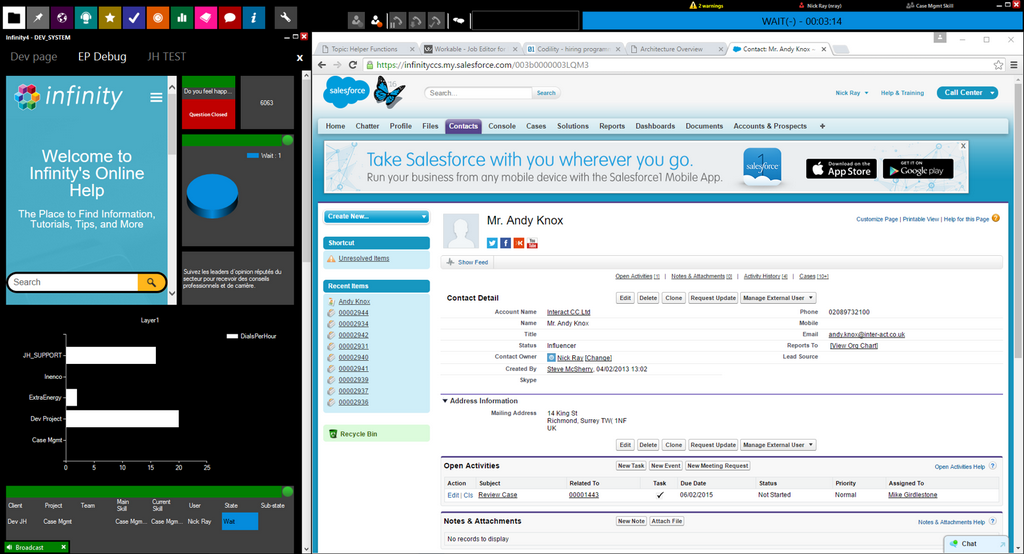Screen dimensions: 1024x554
Task: Click the New Note button
Action: pos(632,521)
